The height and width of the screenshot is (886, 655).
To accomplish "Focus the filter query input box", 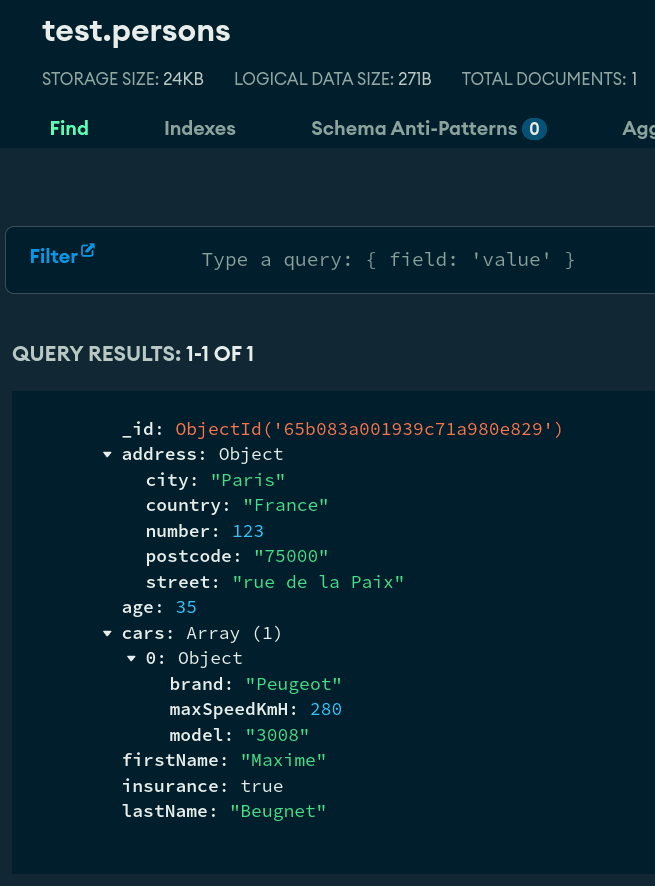I will [x=388, y=260].
